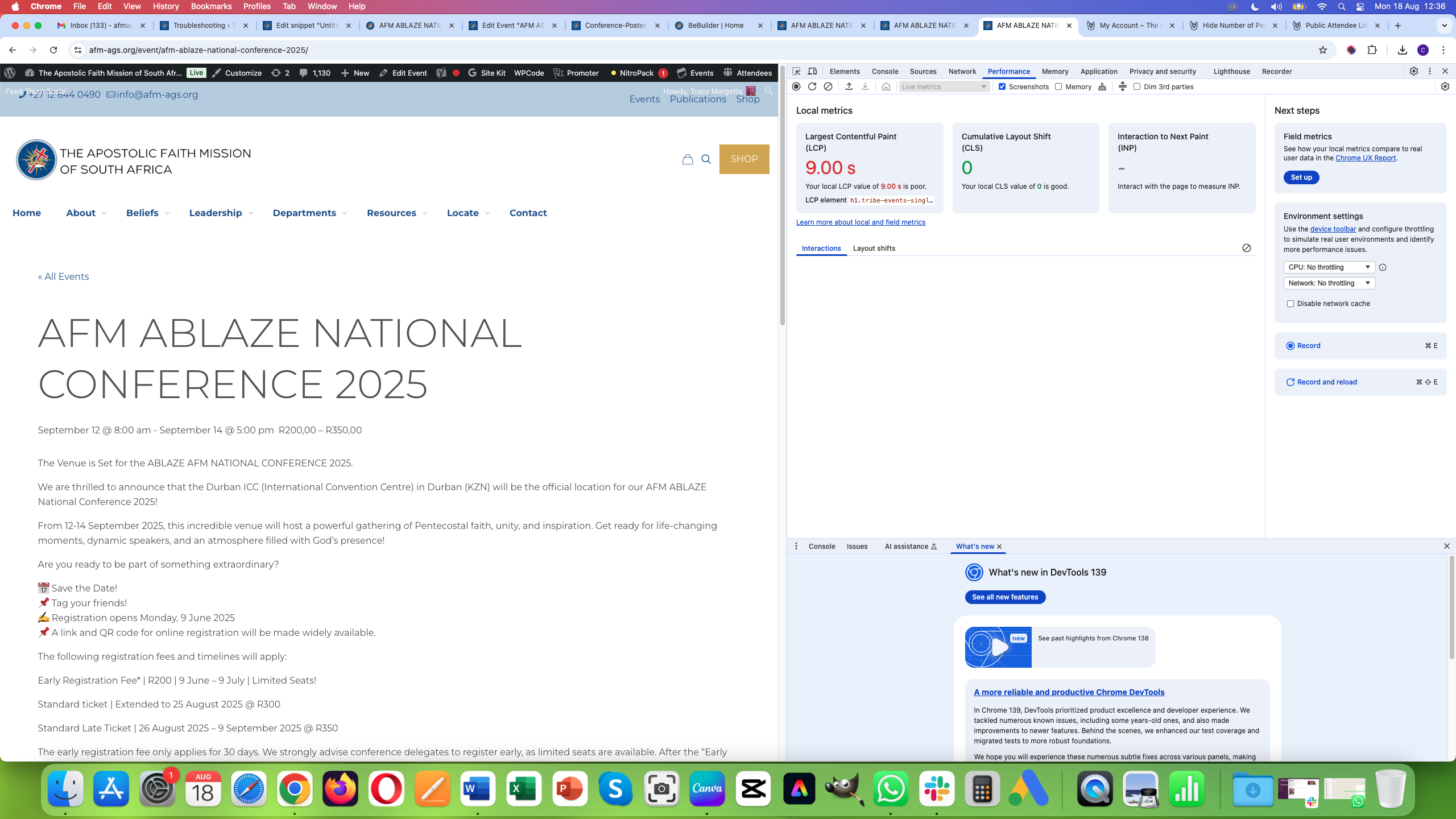Open the Chrome tab search chevron
The image size is (1456, 819).
[1444, 26]
